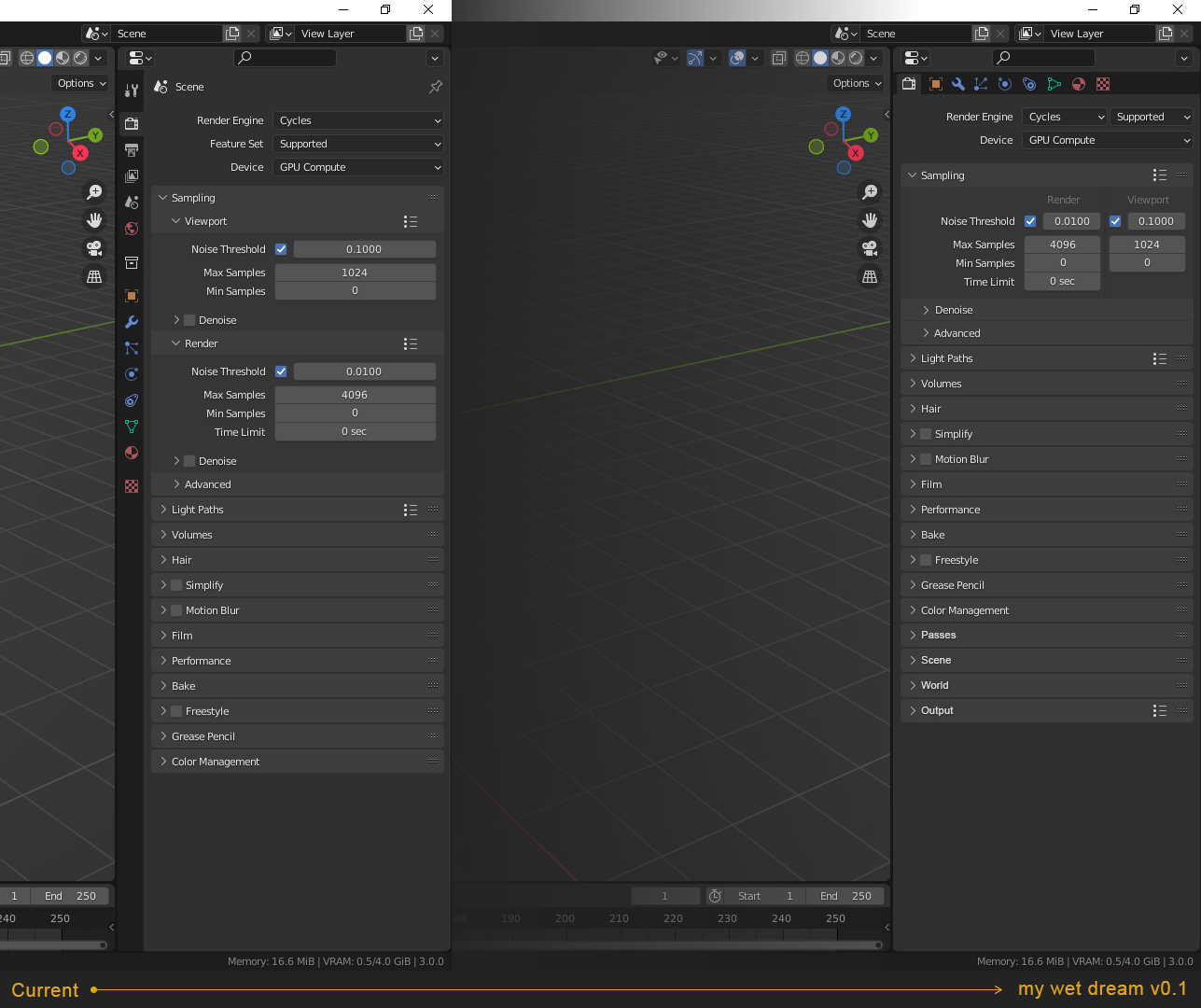Select wireframe shading in right viewport header

coord(803,58)
